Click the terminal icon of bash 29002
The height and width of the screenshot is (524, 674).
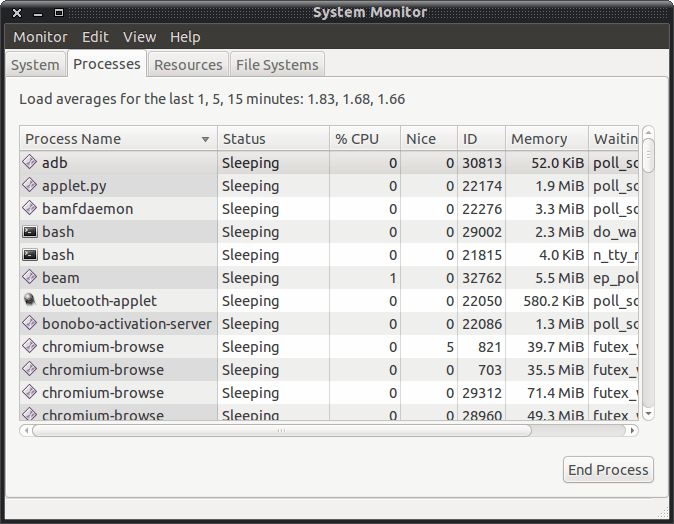(x=30, y=231)
